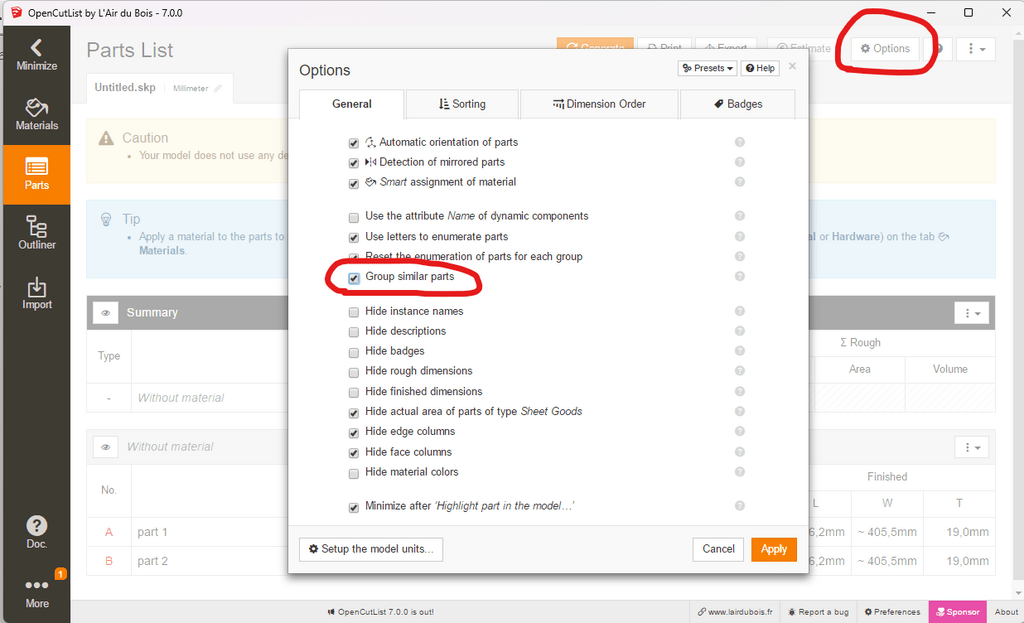
Task: Uncheck Group similar parts checkbox
Action: [x=354, y=277]
